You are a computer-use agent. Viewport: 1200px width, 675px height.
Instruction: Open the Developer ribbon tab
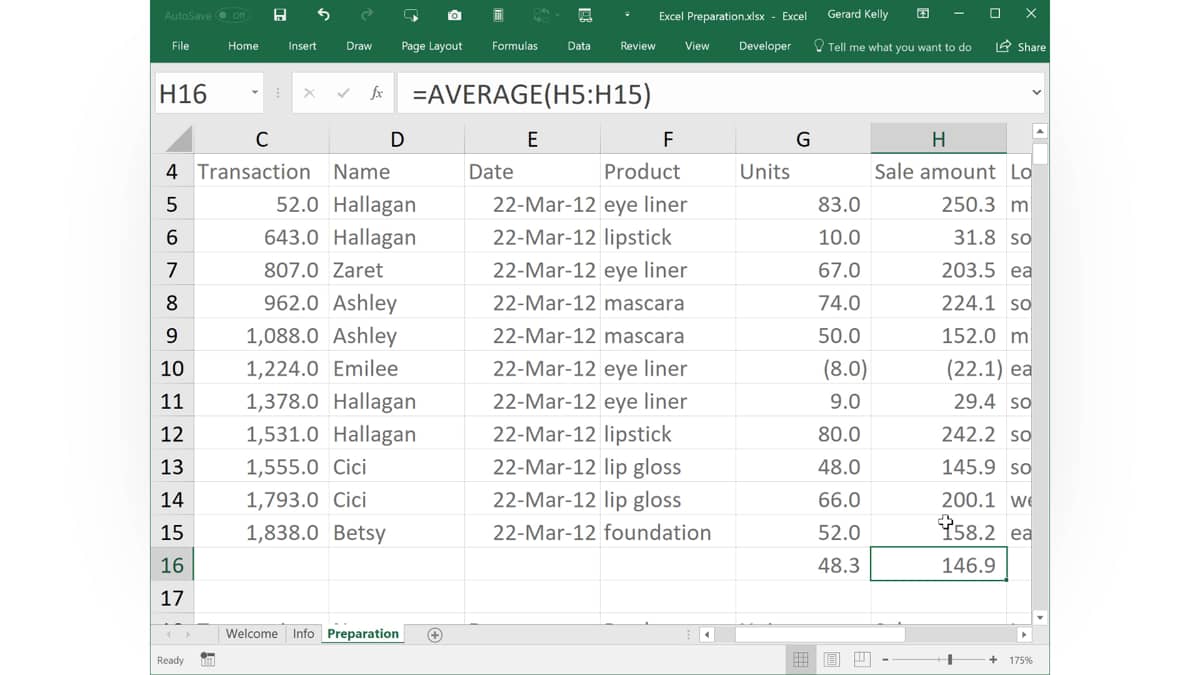[765, 46]
